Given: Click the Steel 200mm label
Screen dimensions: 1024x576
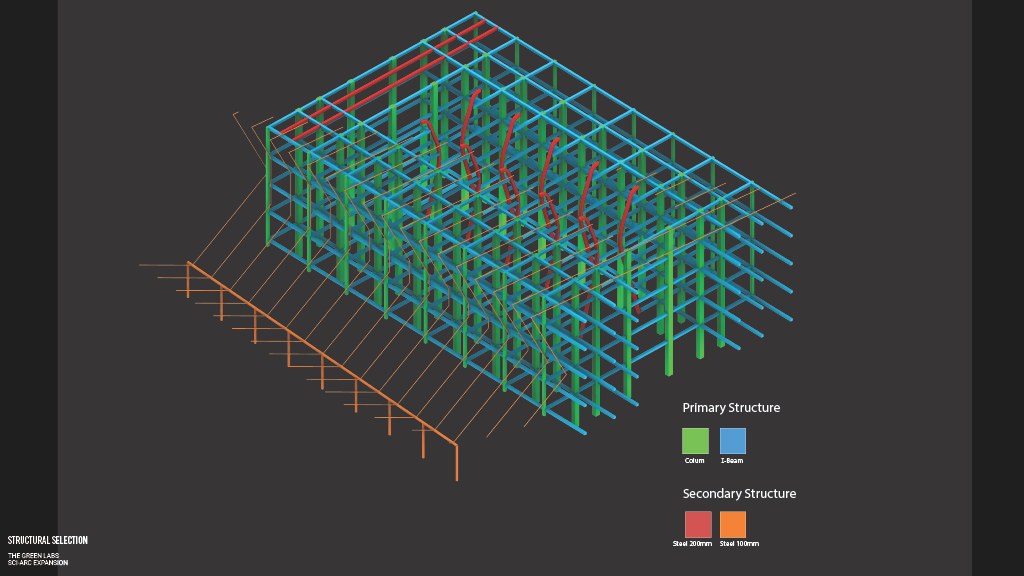Looking at the screenshot, I should [x=692, y=543].
